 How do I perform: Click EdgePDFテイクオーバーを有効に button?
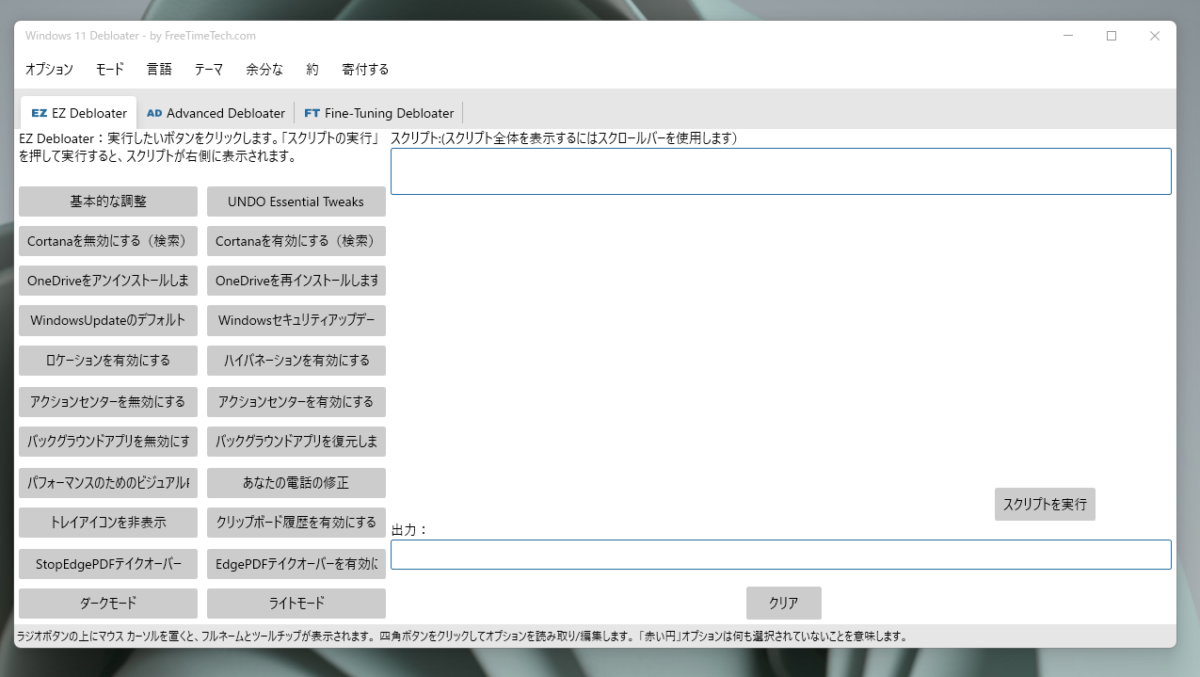pyautogui.click(x=296, y=563)
